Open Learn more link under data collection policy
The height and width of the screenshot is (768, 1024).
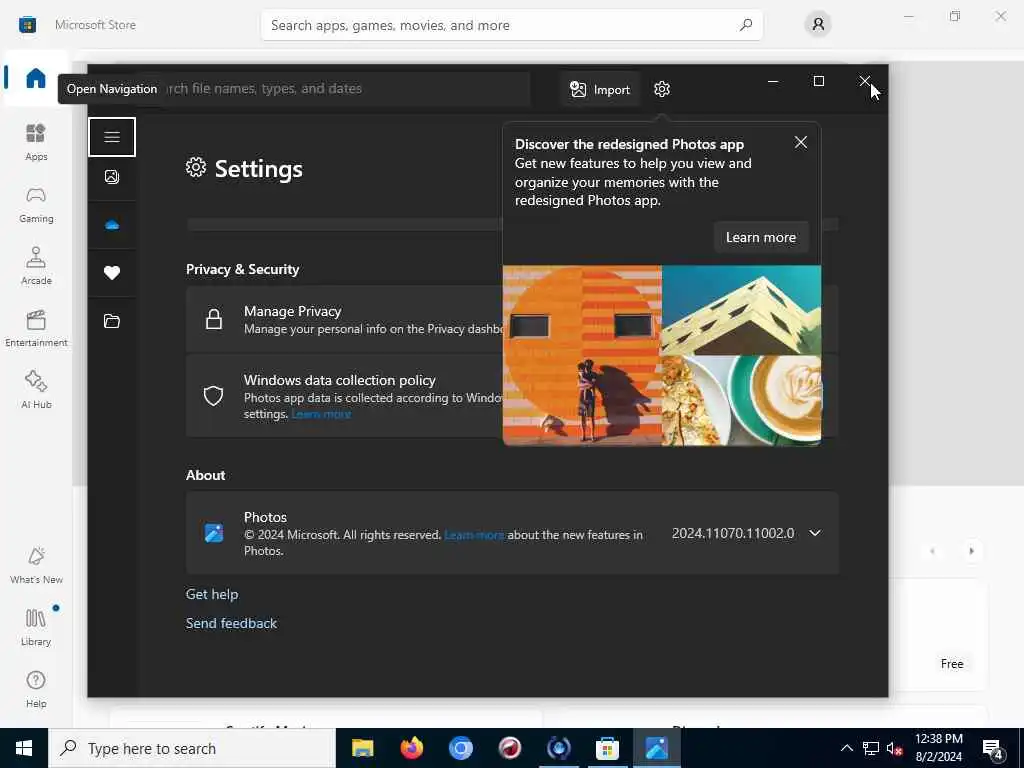coord(321,414)
